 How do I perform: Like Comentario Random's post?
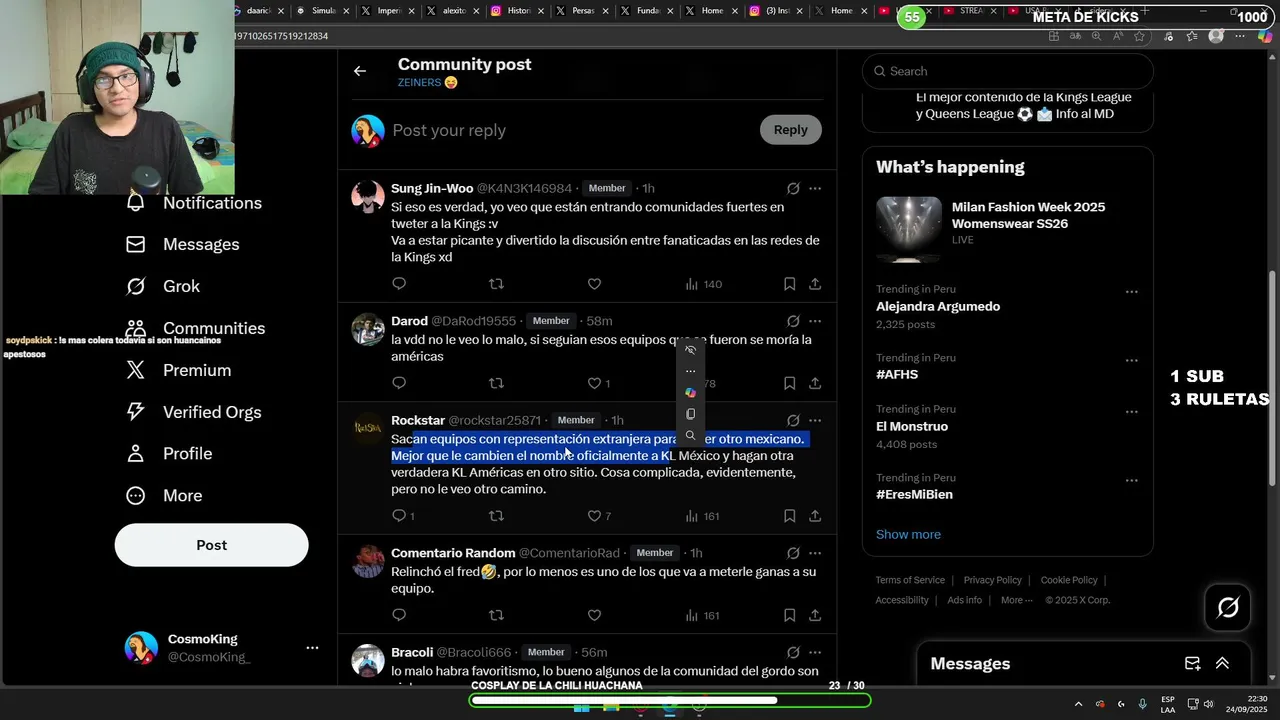coord(594,615)
